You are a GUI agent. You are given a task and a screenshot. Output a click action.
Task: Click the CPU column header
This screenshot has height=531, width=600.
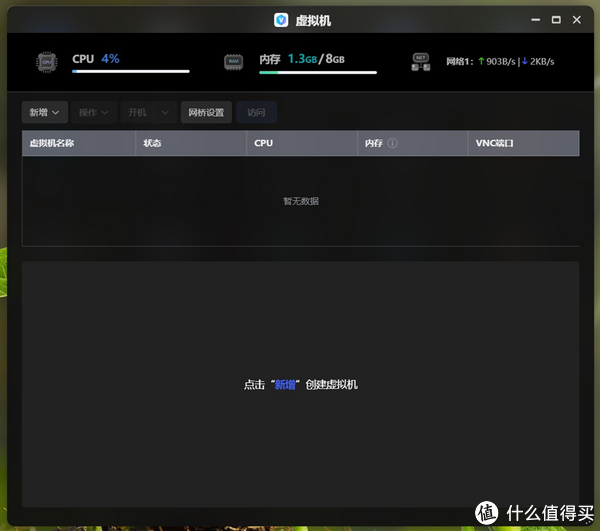click(302, 143)
